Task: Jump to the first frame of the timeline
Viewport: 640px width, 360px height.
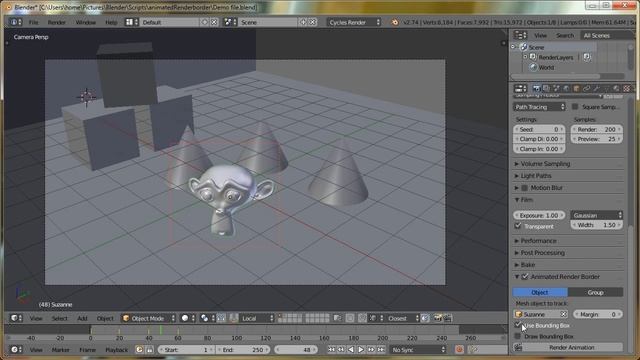Action: click(x=331, y=349)
